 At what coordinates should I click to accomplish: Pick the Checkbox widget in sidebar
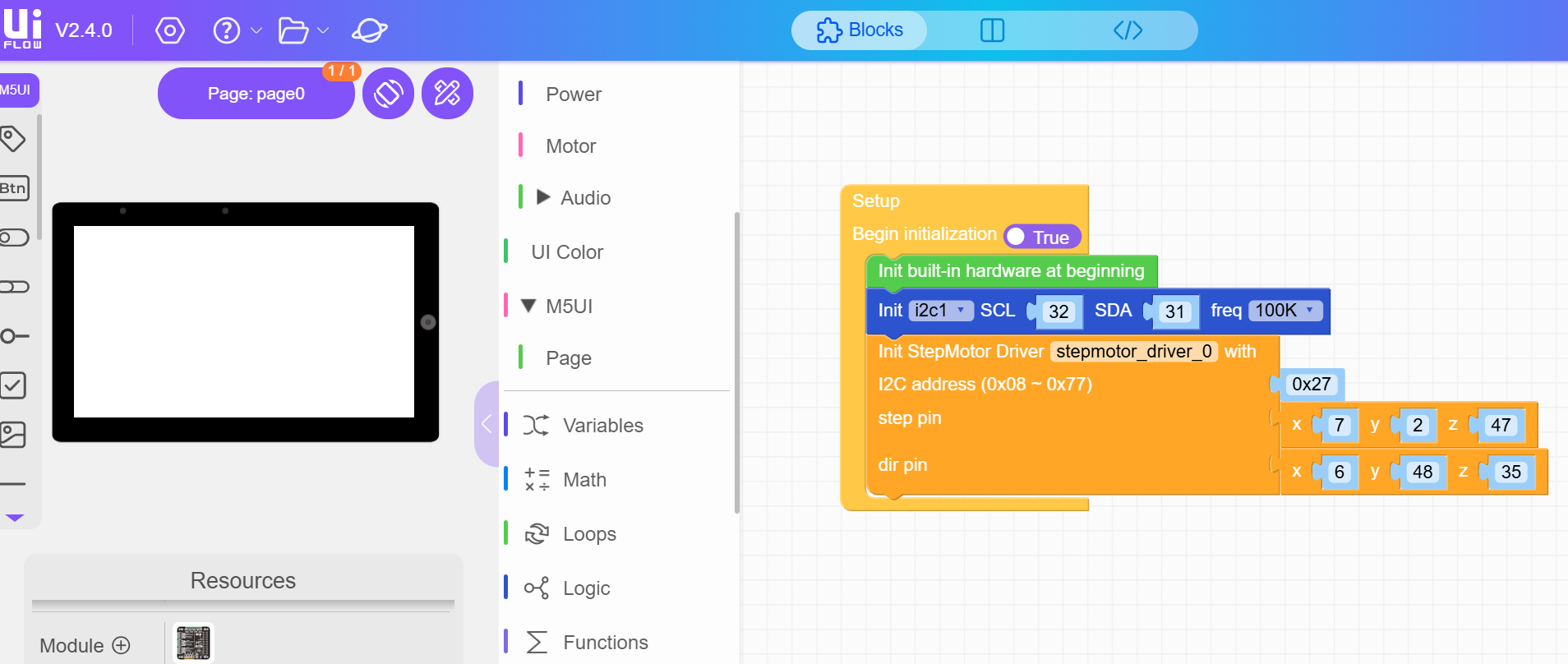[x=13, y=385]
